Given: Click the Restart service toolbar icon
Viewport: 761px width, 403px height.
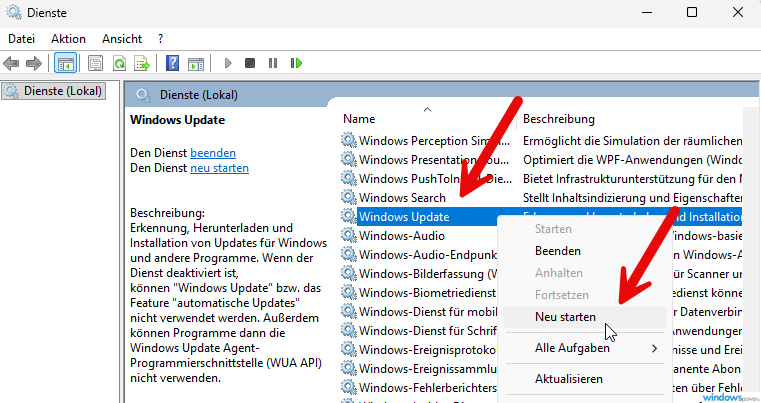Looking at the screenshot, I should coord(296,63).
